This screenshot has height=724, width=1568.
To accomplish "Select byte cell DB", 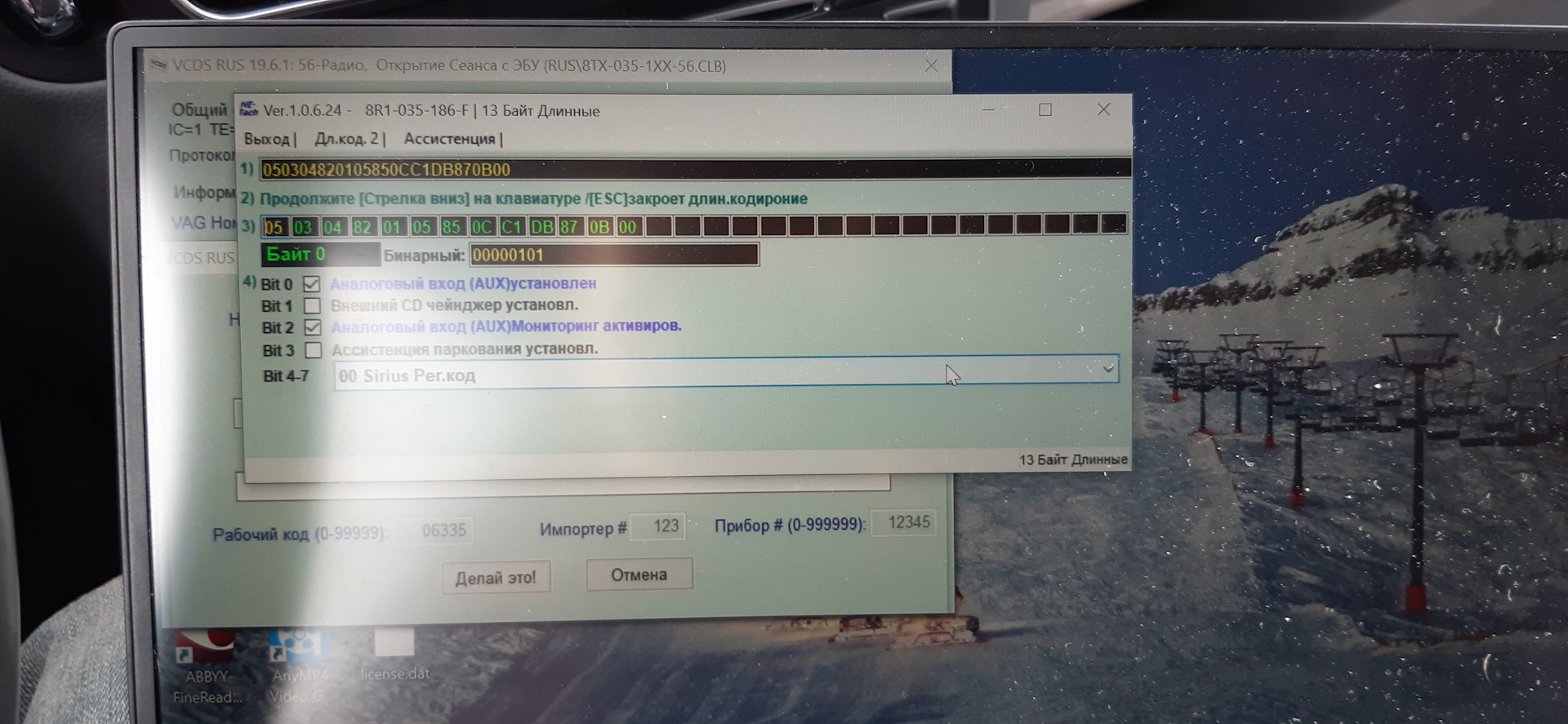I will coord(541,227).
